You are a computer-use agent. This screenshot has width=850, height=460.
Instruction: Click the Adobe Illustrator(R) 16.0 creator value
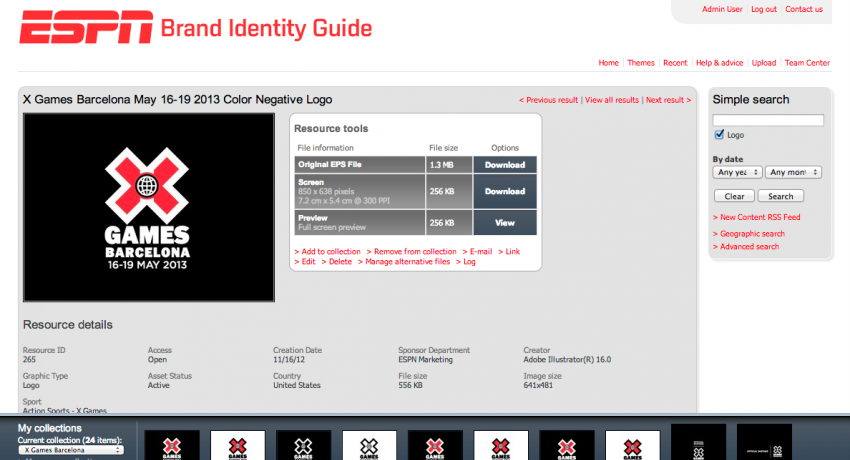tap(567, 360)
